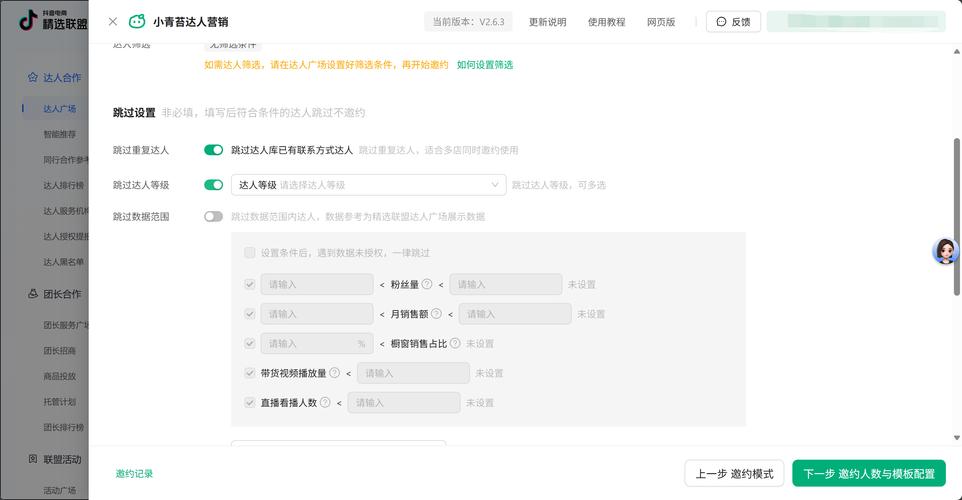Select 团长排行榜 in the sidebar

[64, 427]
